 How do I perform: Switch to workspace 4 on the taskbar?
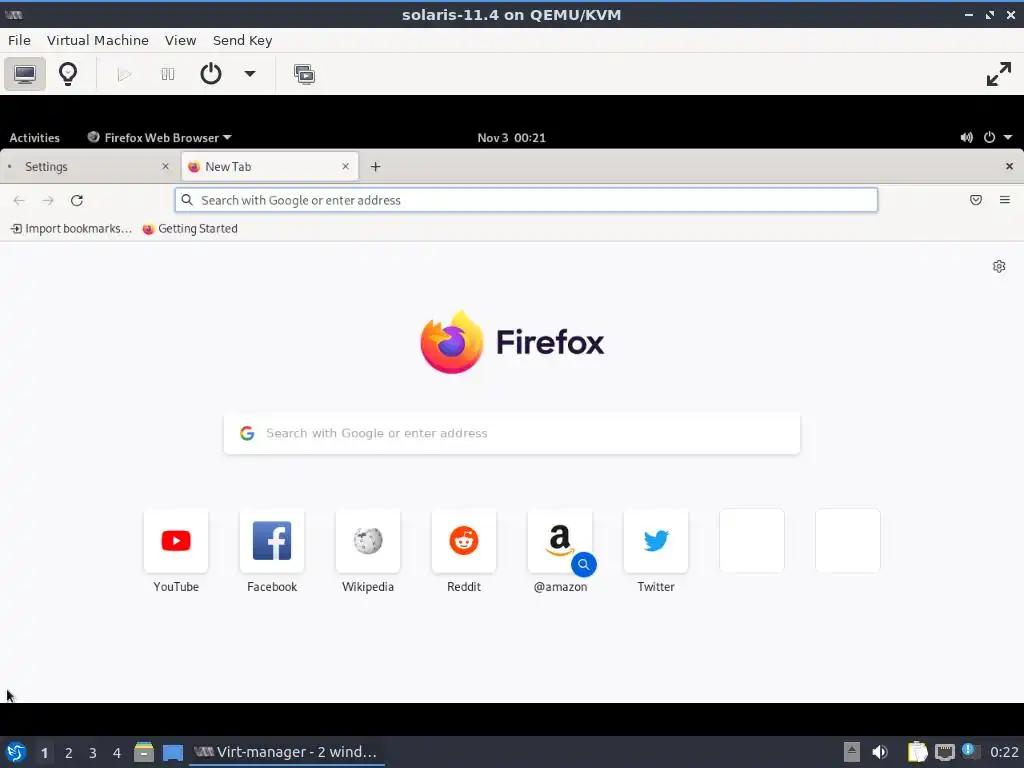117,753
